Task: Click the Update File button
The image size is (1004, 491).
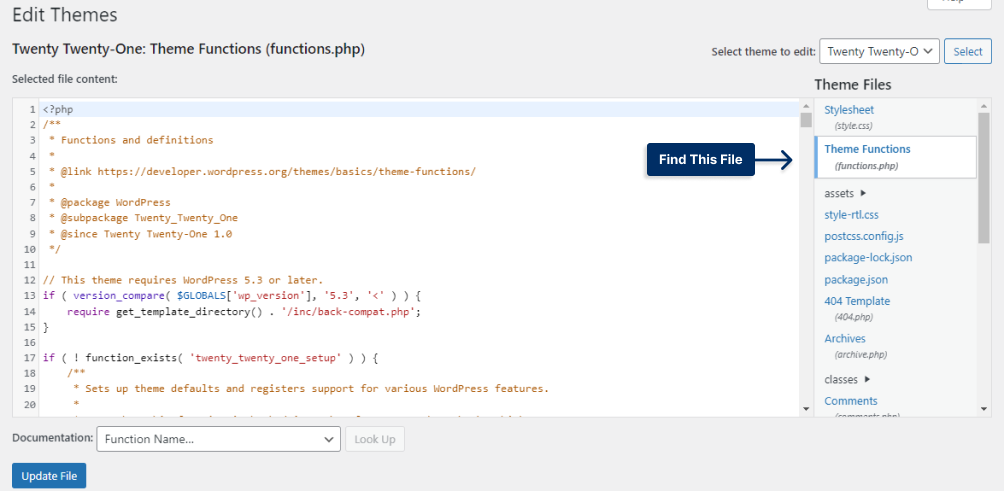Action: pyautogui.click(x=49, y=476)
